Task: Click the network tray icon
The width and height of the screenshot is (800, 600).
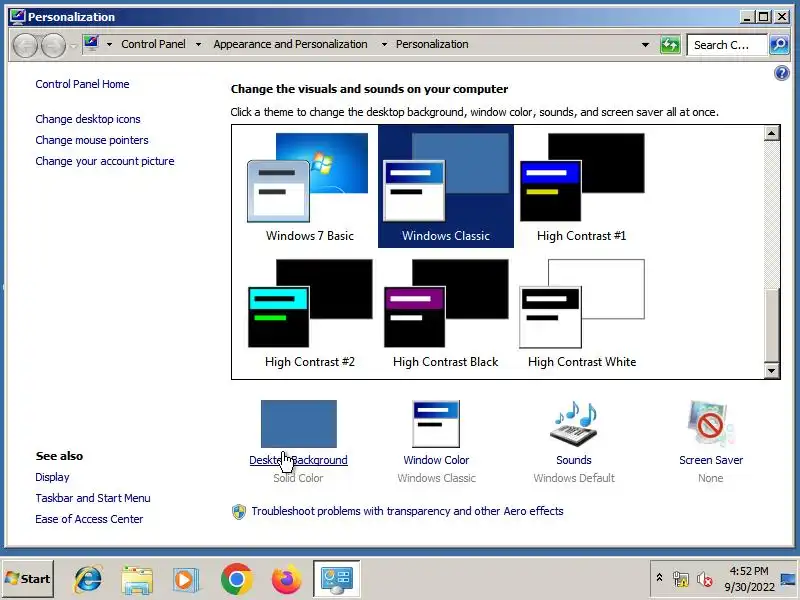Action: 681,579
